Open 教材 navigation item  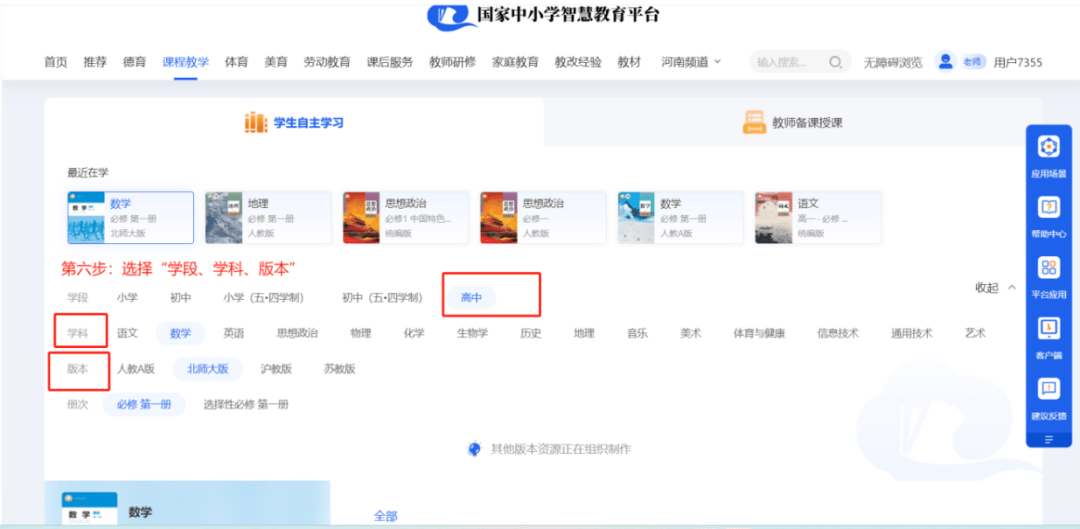(x=629, y=62)
